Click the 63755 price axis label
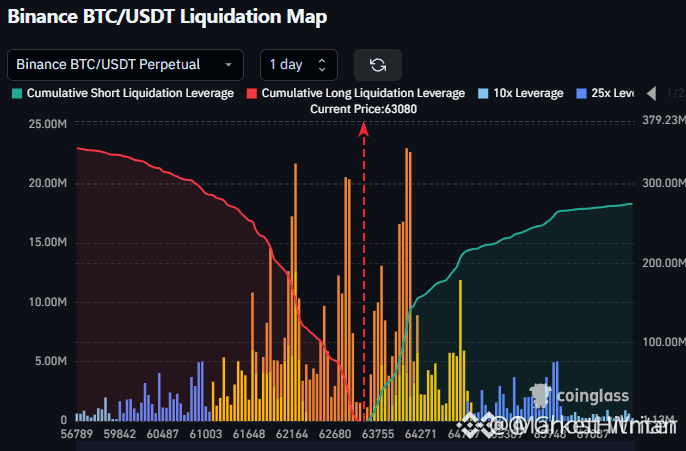 pyautogui.click(x=378, y=434)
